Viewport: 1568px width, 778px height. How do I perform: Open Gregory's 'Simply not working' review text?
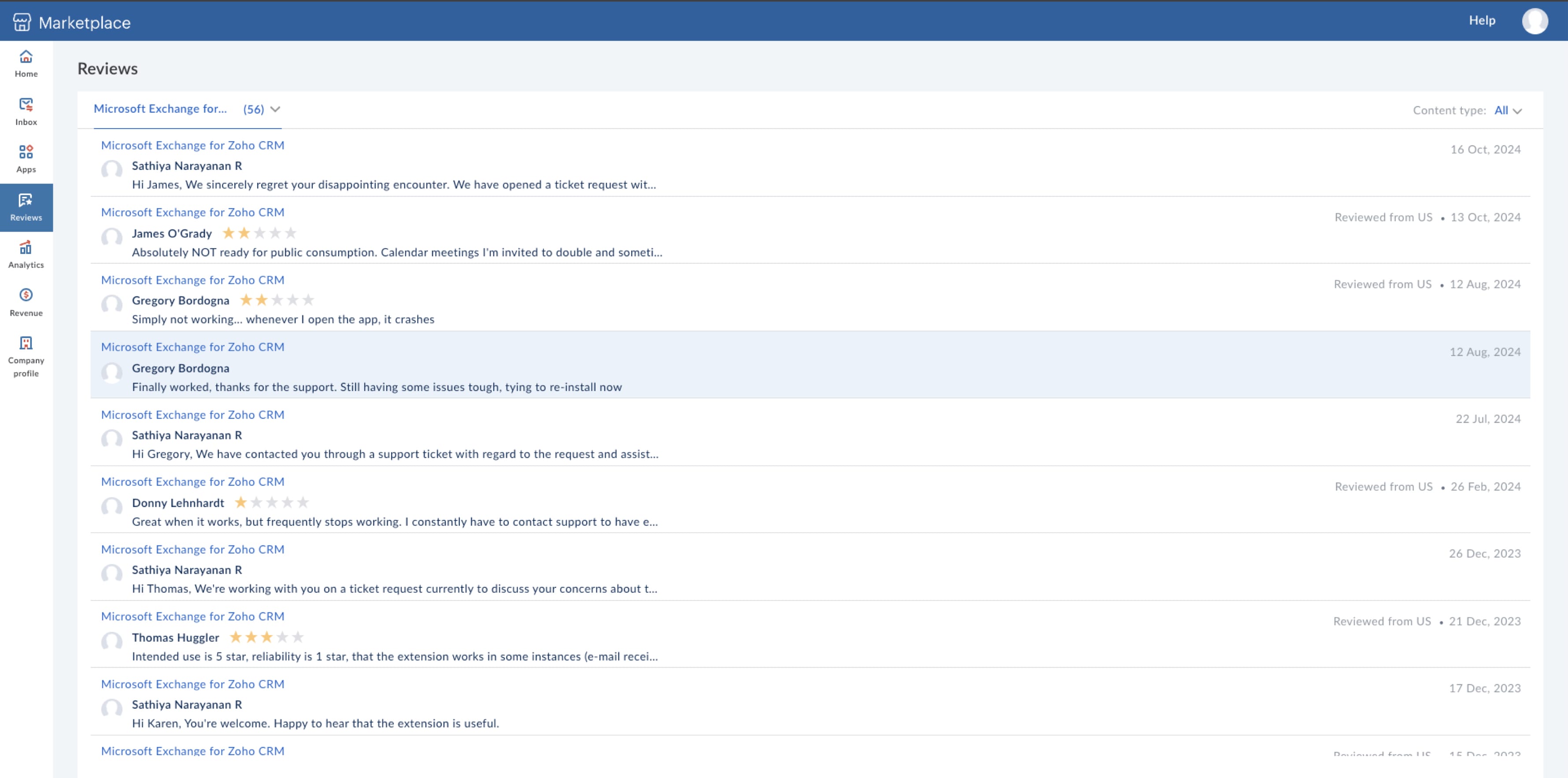283,319
